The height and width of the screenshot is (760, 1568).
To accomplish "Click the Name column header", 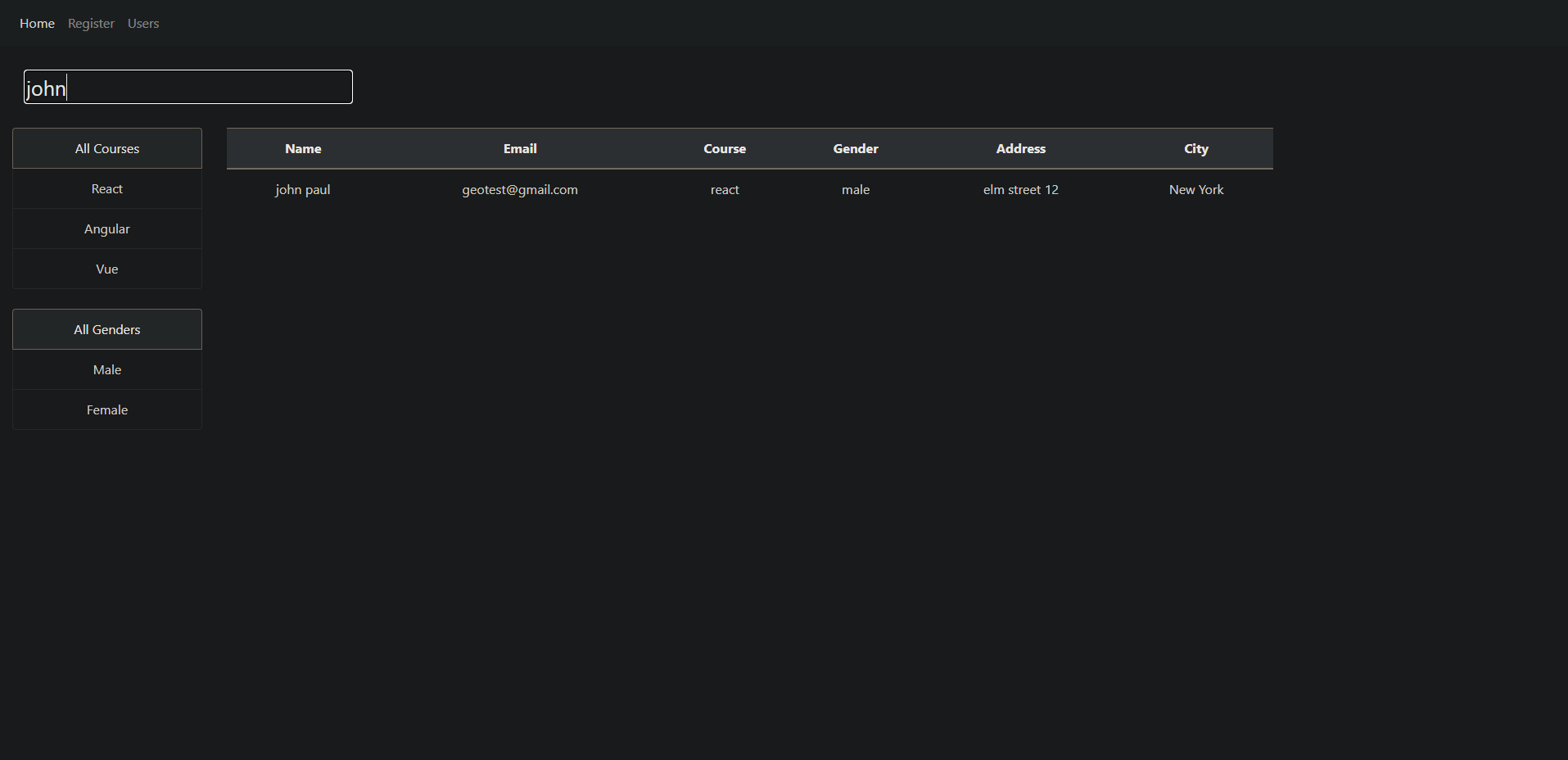I will pos(303,149).
